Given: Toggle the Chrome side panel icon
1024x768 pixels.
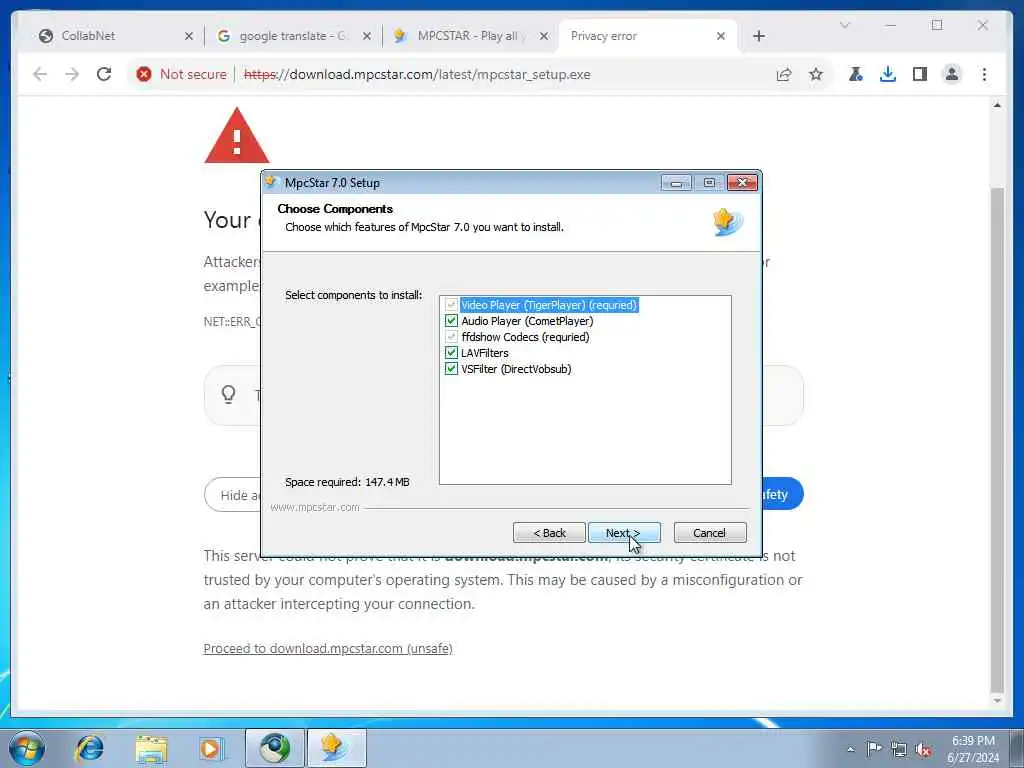Looking at the screenshot, I should (920, 74).
